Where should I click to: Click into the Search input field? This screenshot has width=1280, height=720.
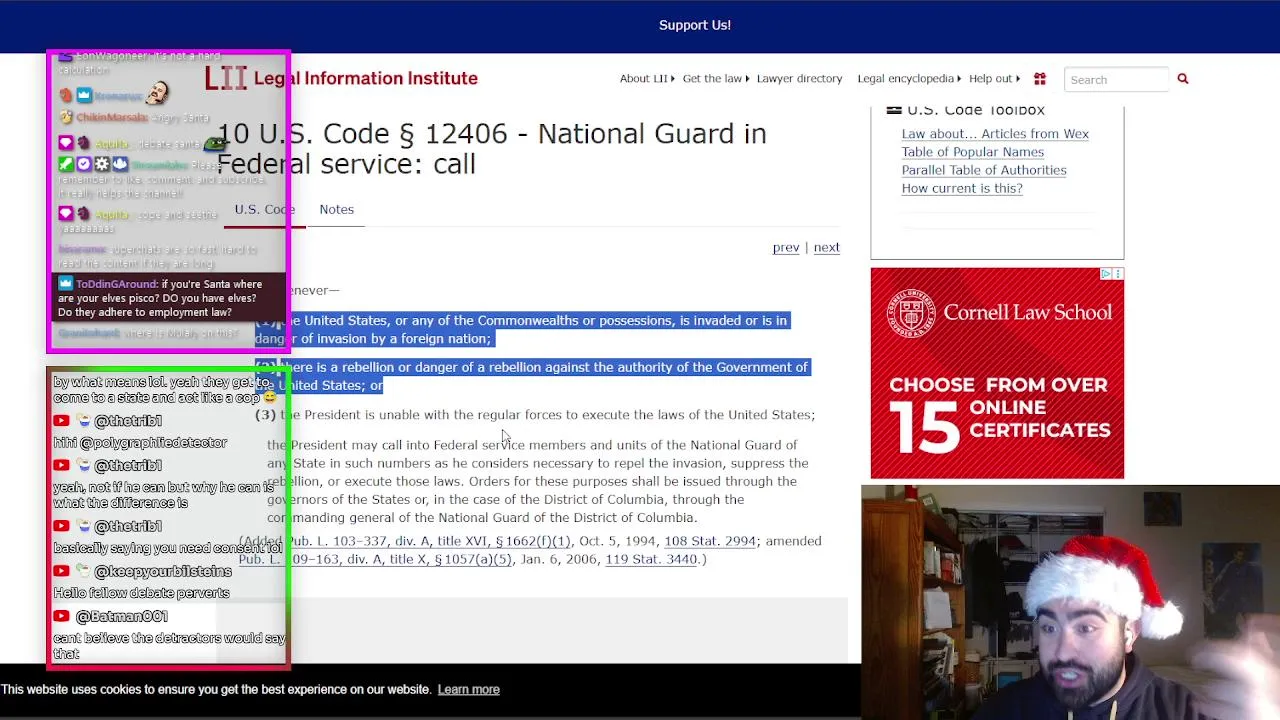(1116, 79)
